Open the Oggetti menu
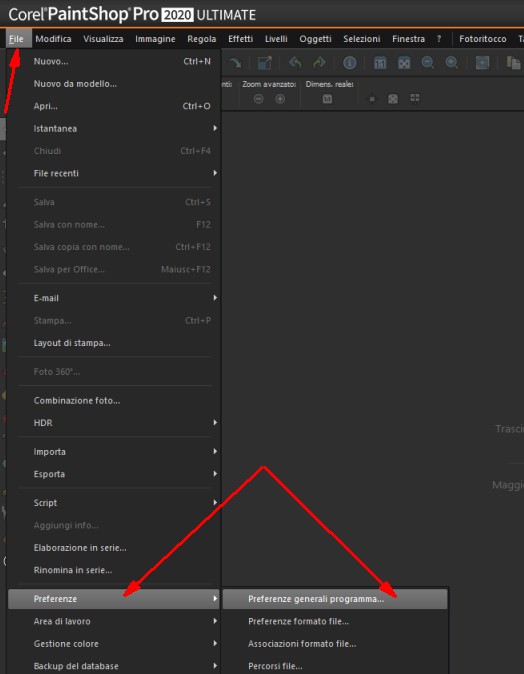524x674 pixels. pos(316,39)
